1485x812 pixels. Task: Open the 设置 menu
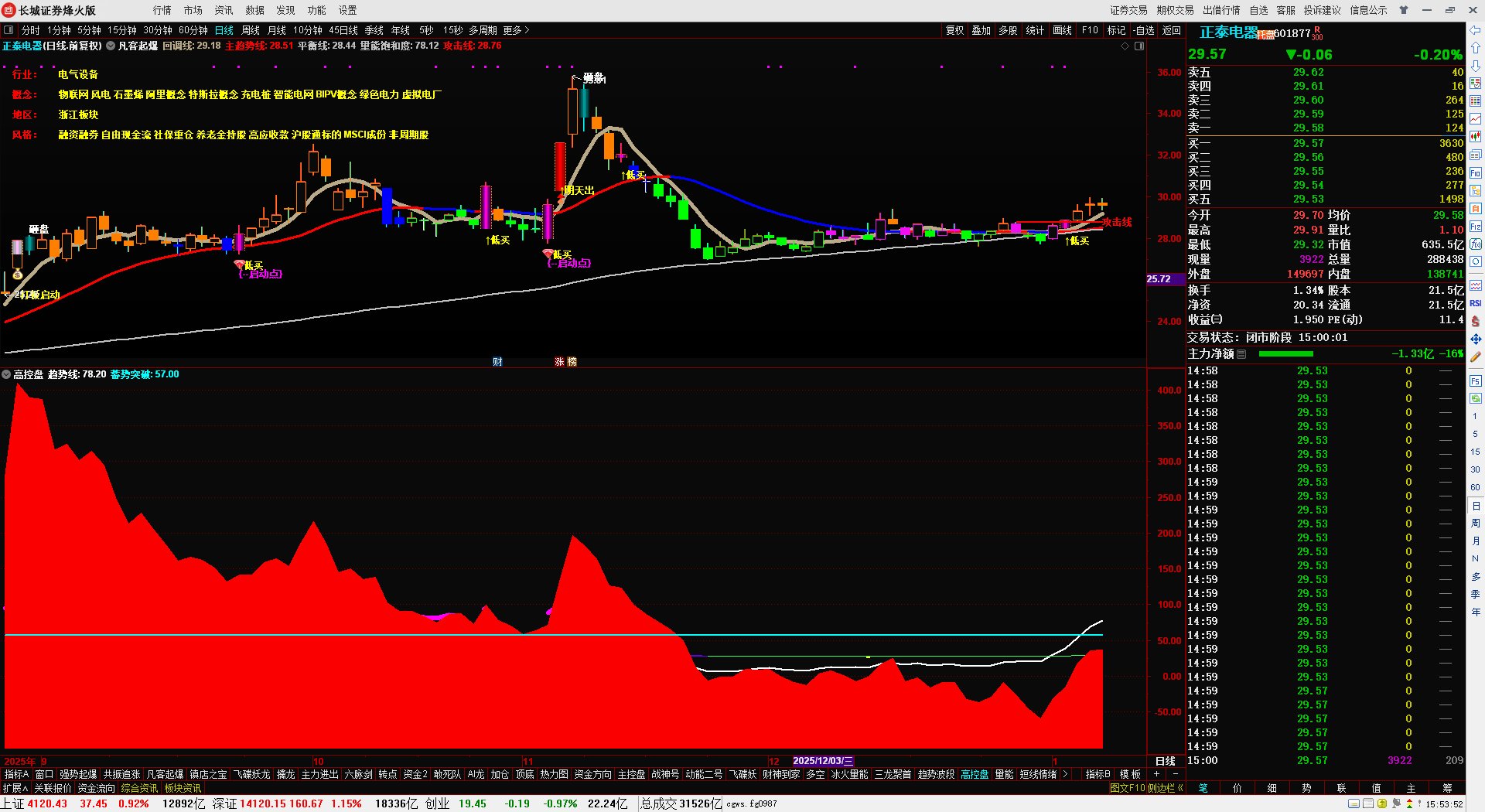(348, 10)
